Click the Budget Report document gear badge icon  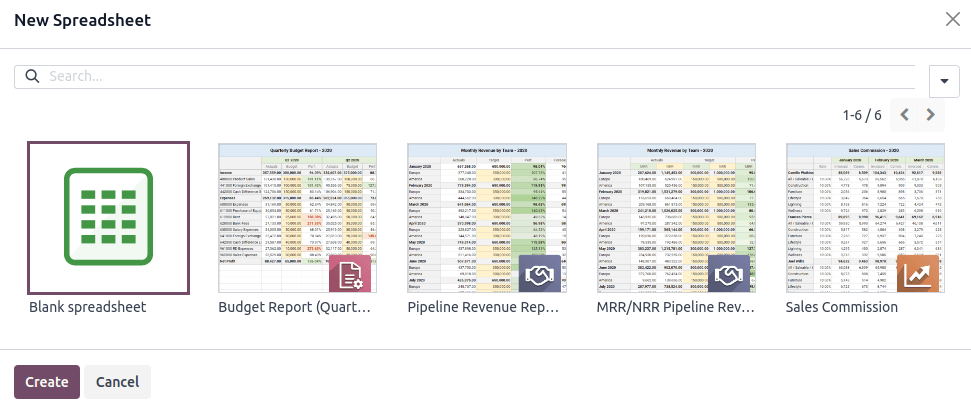[x=350, y=273]
